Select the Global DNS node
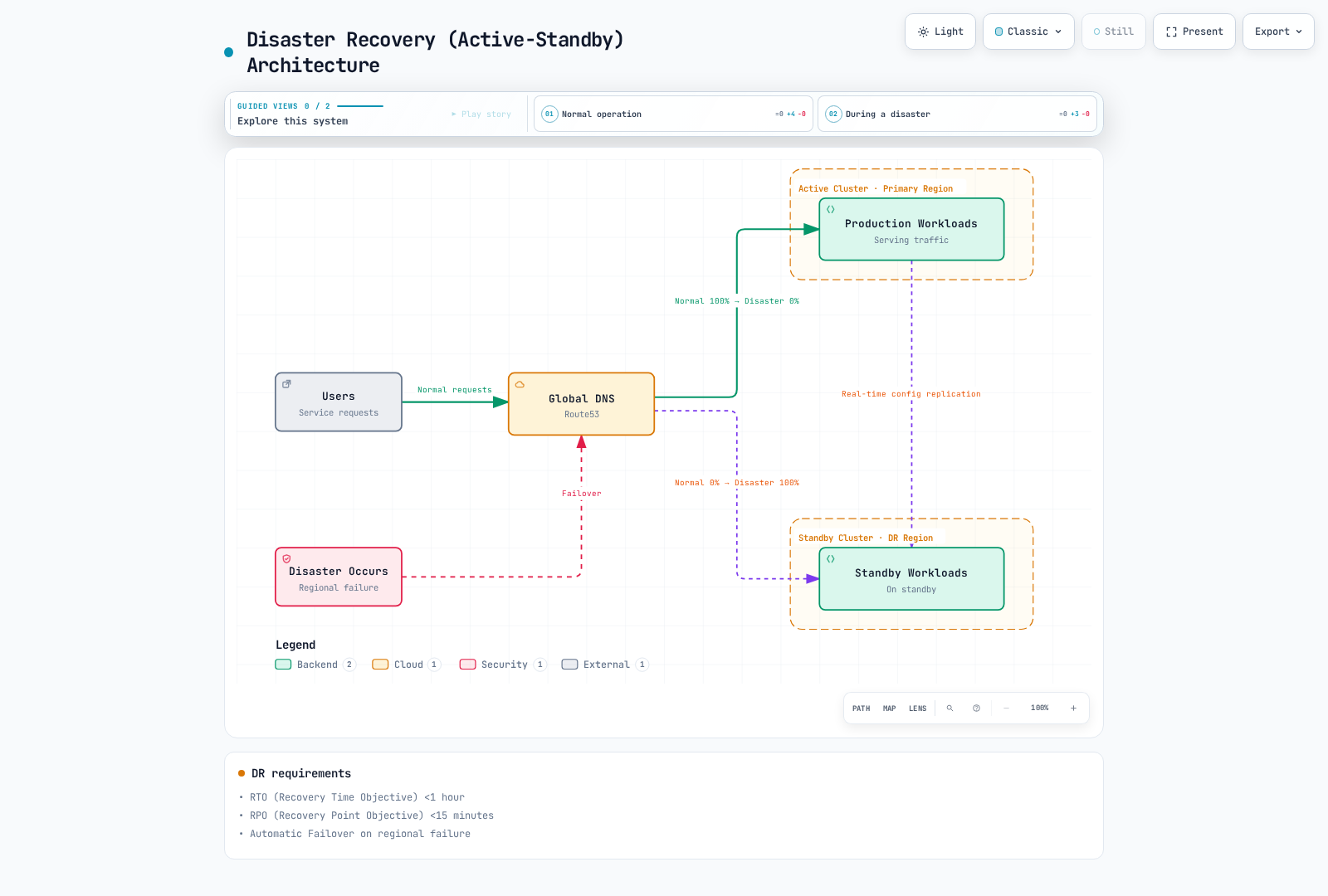Image resolution: width=1328 pixels, height=896 pixels. (x=582, y=404)
